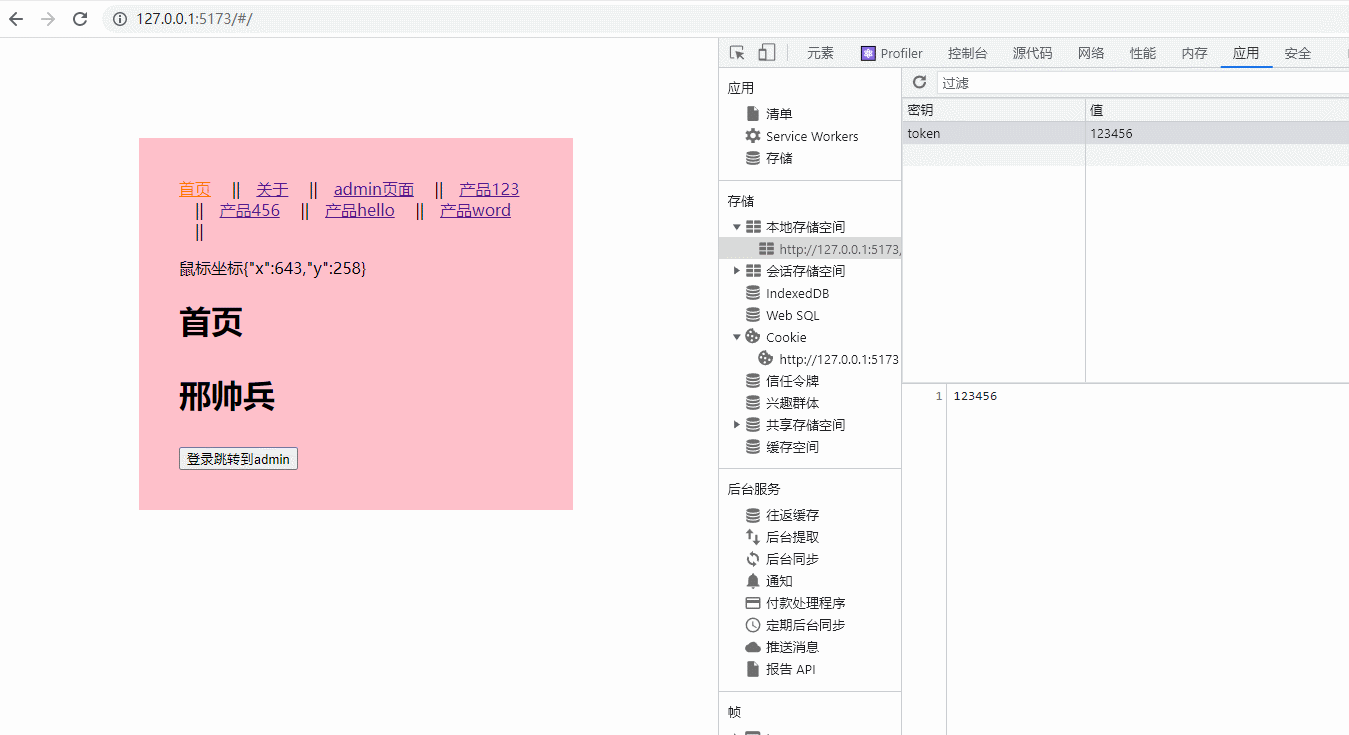Click the 往返缓存 database icon
This screenshot has height=735, width=1349.
[x=753, y=515]
